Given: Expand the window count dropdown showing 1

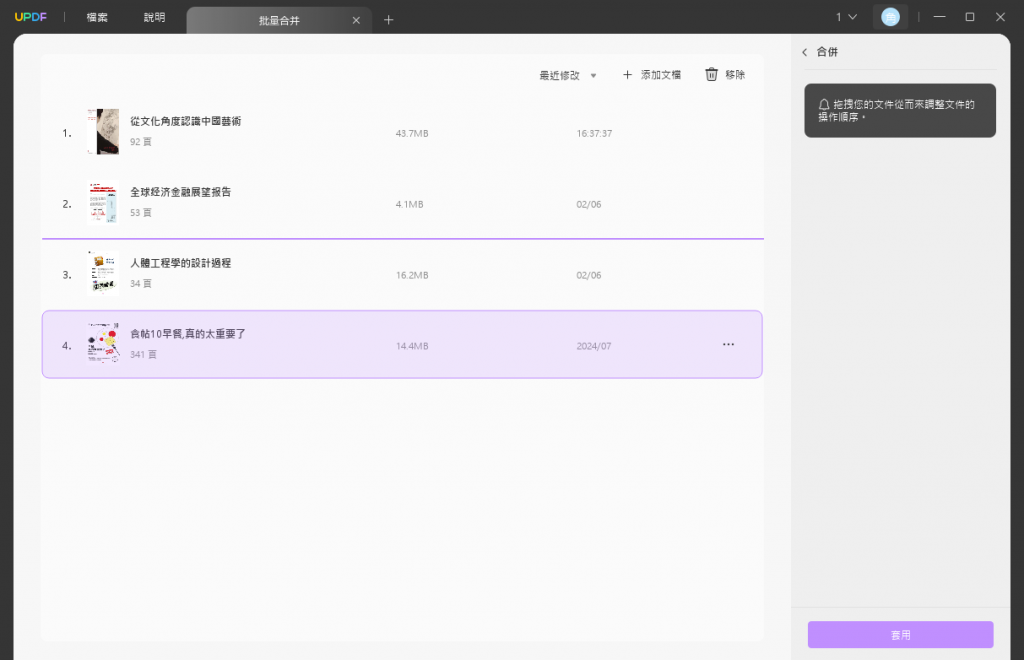Looking at the screenshot, I should [846, 17].
